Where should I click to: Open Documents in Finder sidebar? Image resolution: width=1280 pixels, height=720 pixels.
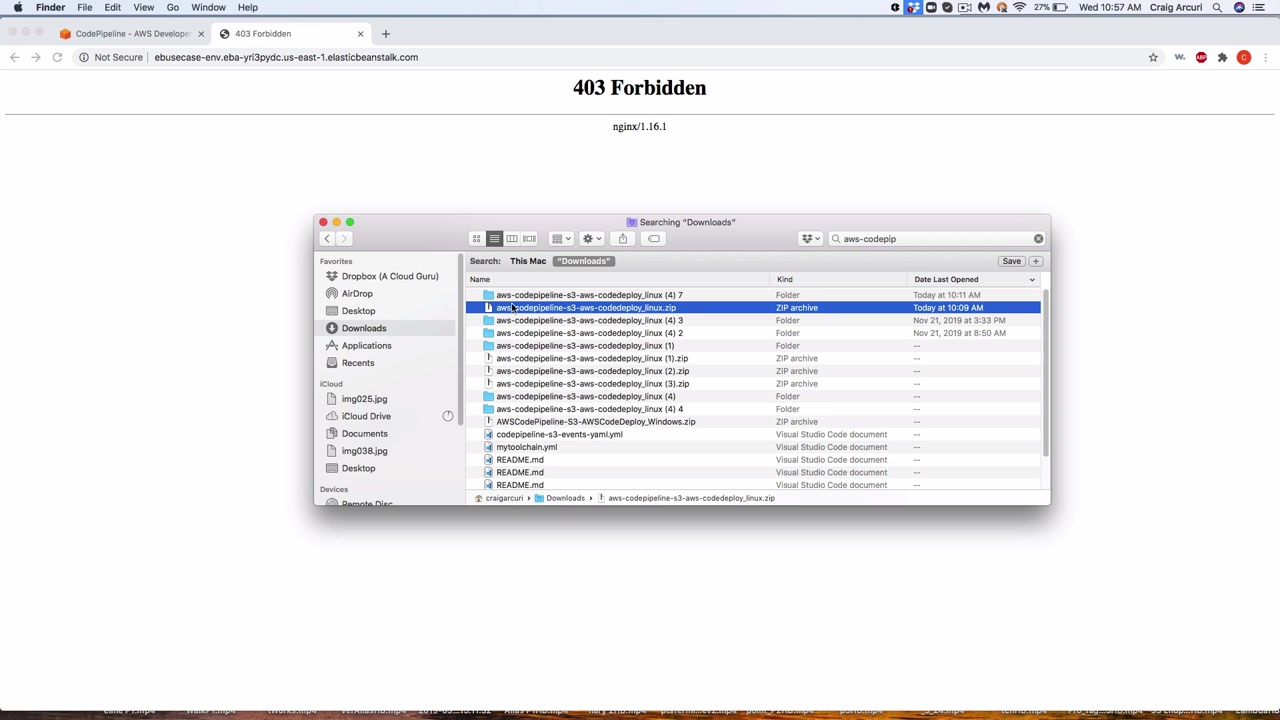364,434
